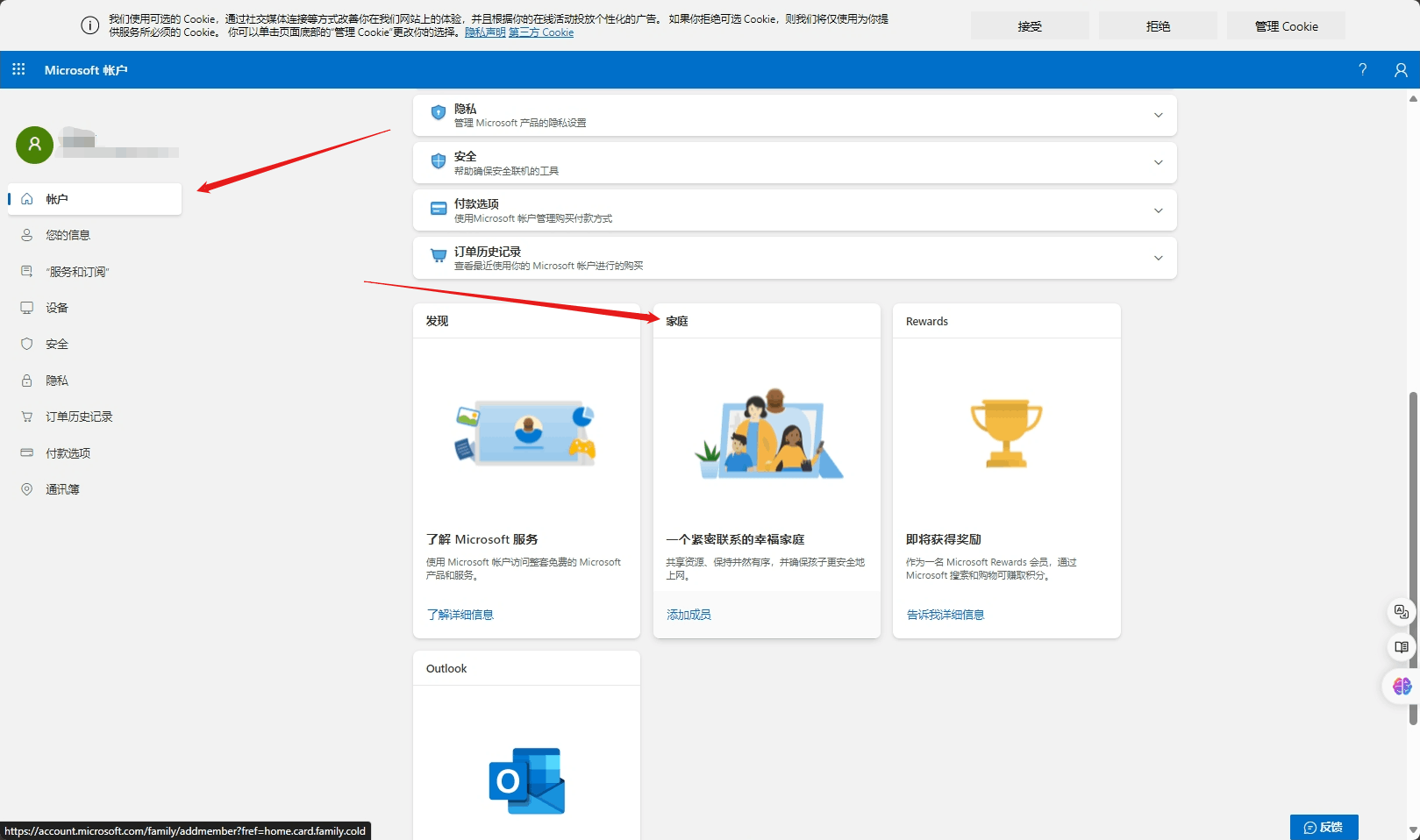This screenshot has height=840, width=1420.
Task: Click 了解 Microsoft 服务 title
Action: (482, 539)
